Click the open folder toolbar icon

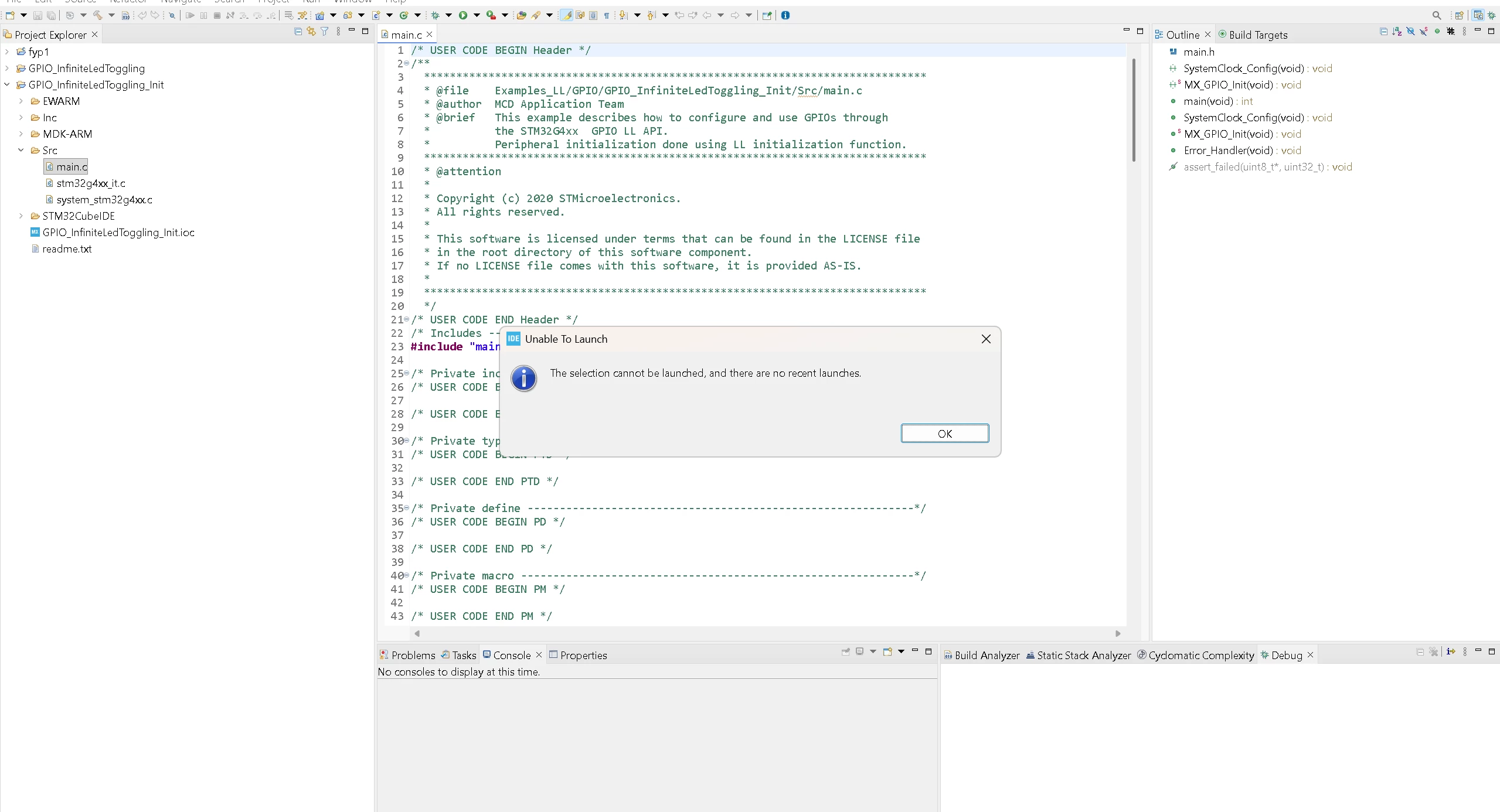521,15
